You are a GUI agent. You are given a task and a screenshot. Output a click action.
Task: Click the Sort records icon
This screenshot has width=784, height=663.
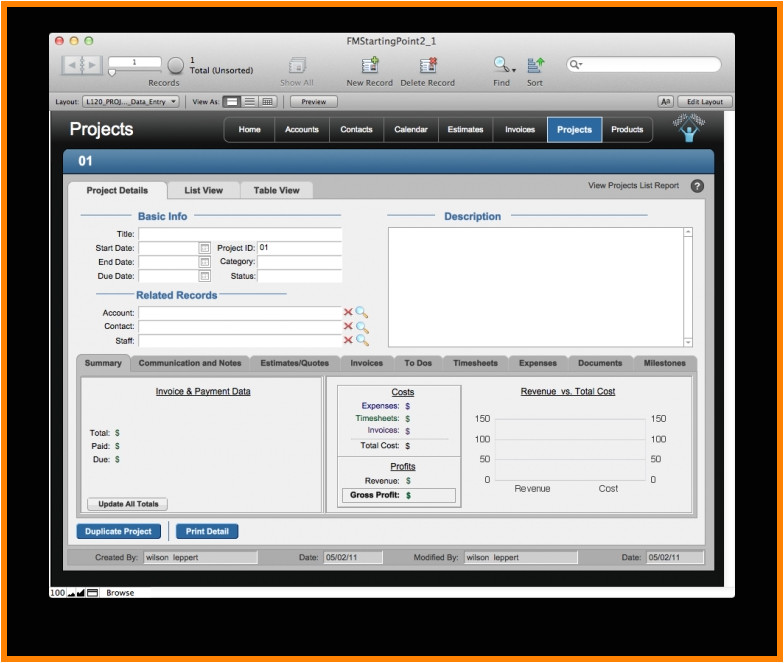(535, 65)
